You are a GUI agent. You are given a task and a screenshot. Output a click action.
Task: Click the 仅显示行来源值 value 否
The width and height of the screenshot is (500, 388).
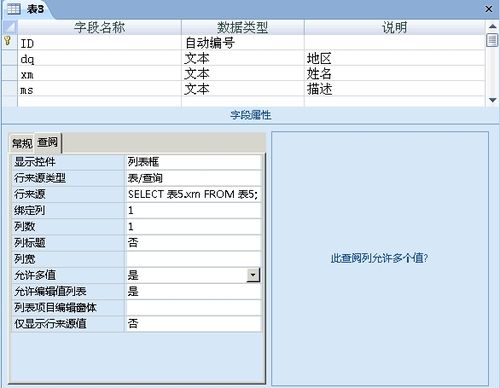point(193,324)
